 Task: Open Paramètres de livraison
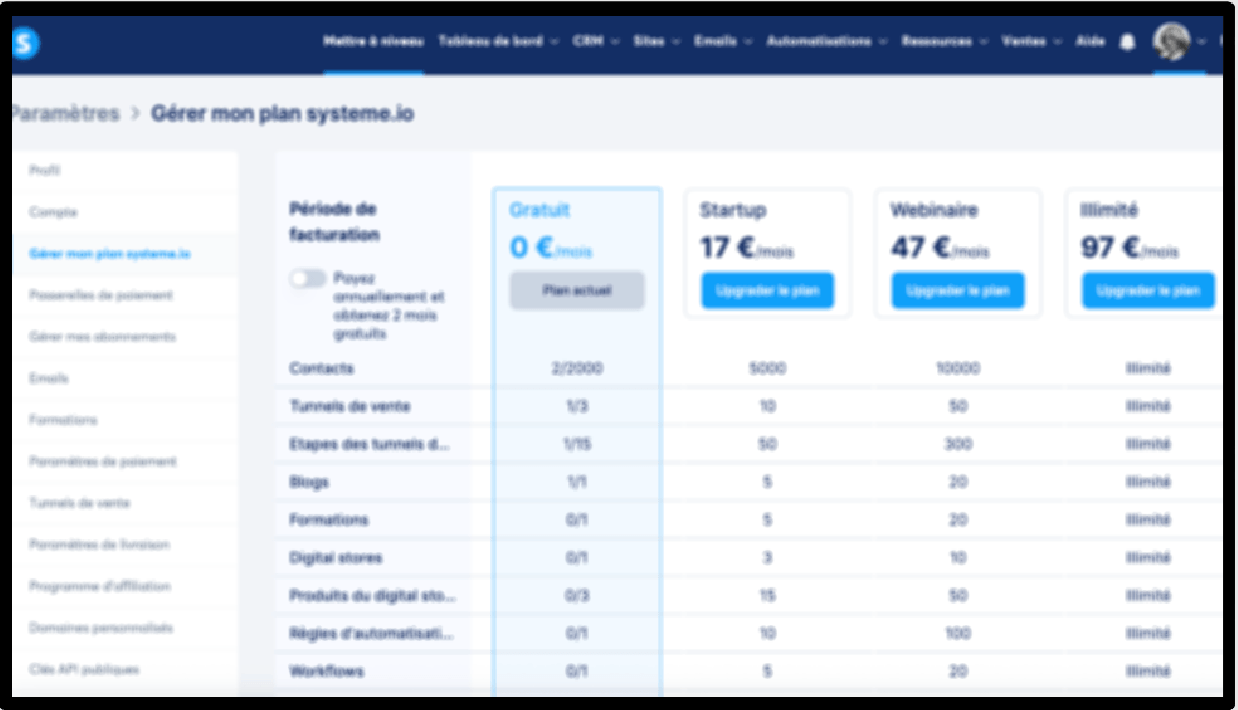coord(99,545)
